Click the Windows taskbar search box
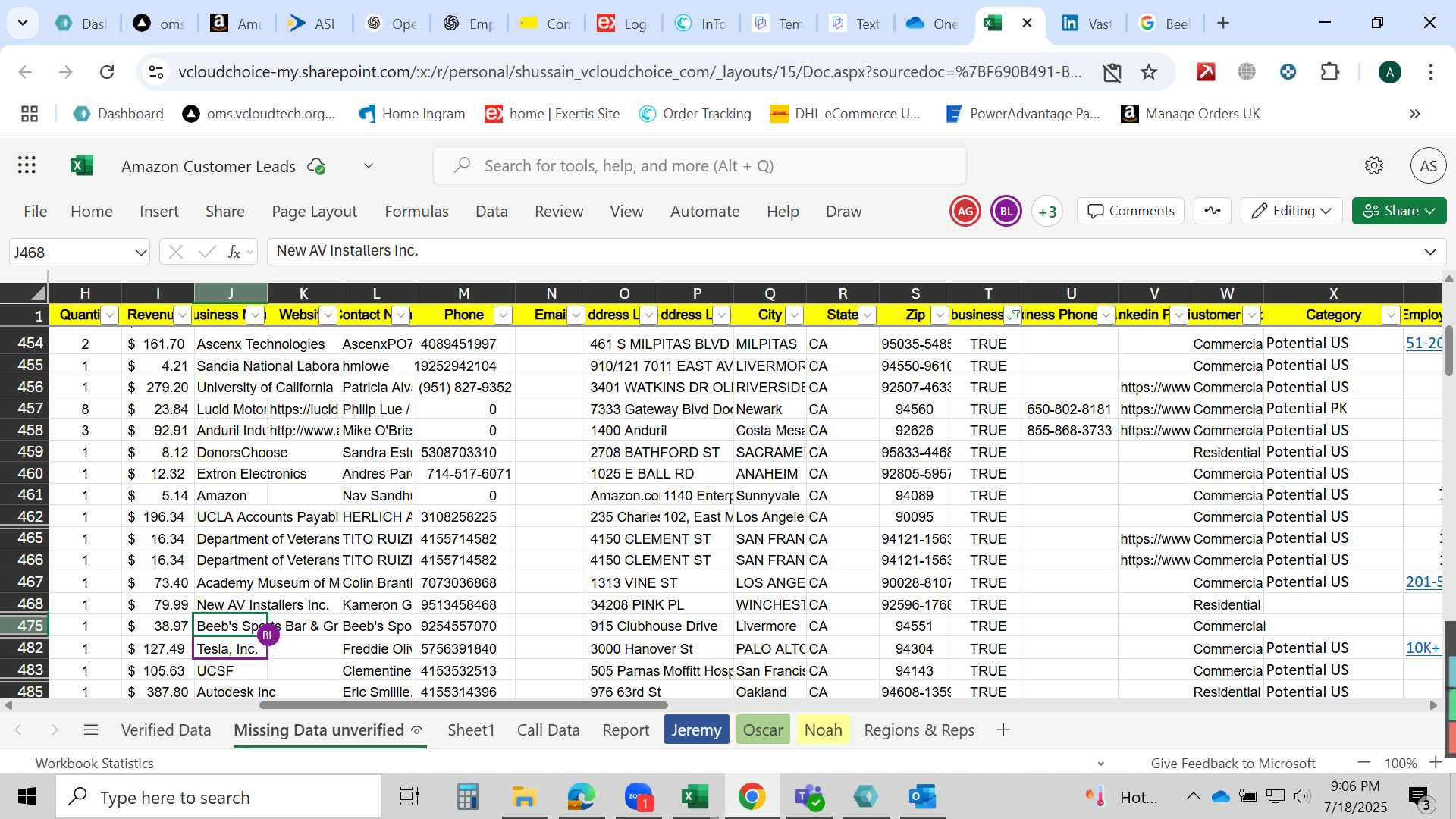The width and height of the screenshot is (1456, 819). (x=220, y=797)
